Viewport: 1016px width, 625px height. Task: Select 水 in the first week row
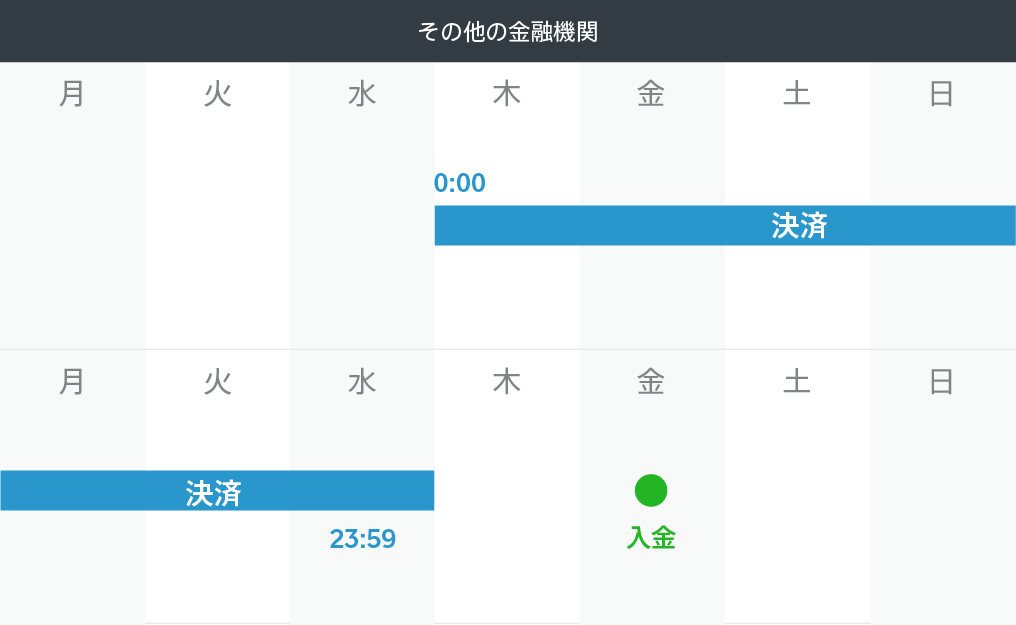tap(362, 94)
